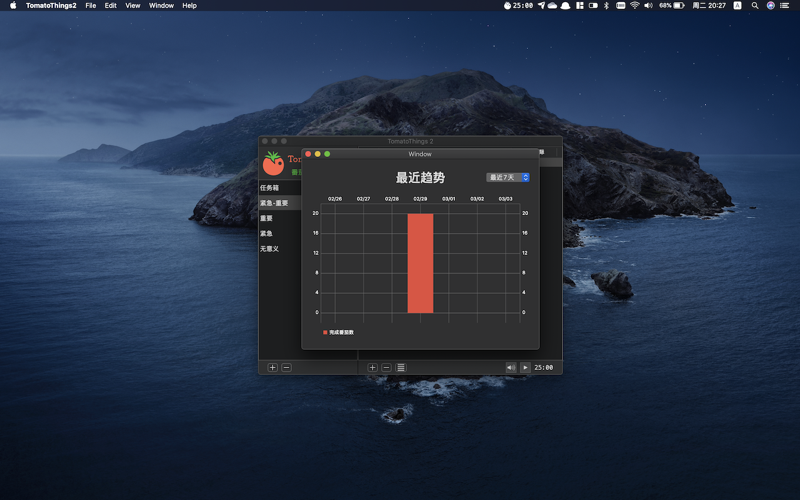Viewport: 800px width, 500px height.
Task: Click the 02/26 date label
Action: (335, 198)
